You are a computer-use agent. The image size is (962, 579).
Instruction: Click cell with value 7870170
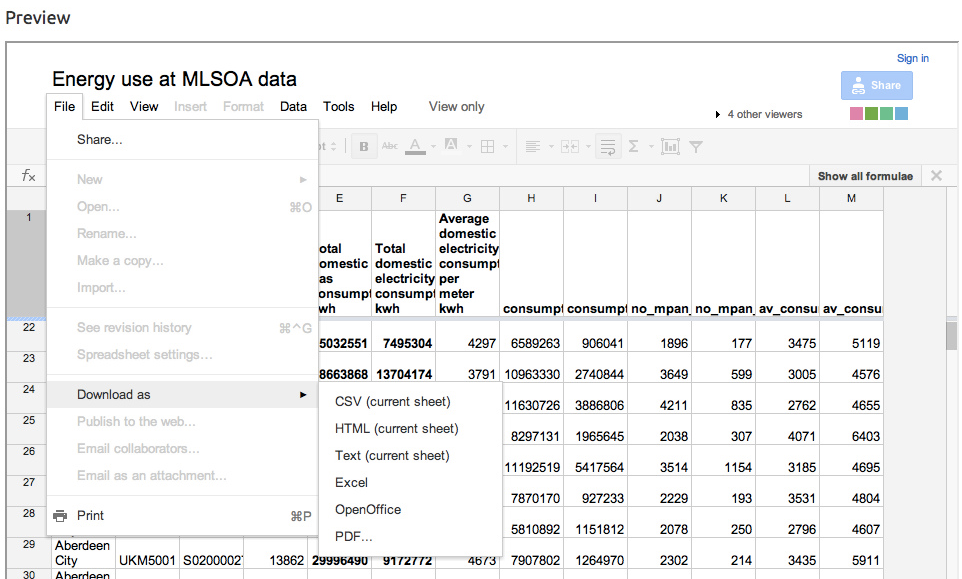pos(533,491)
